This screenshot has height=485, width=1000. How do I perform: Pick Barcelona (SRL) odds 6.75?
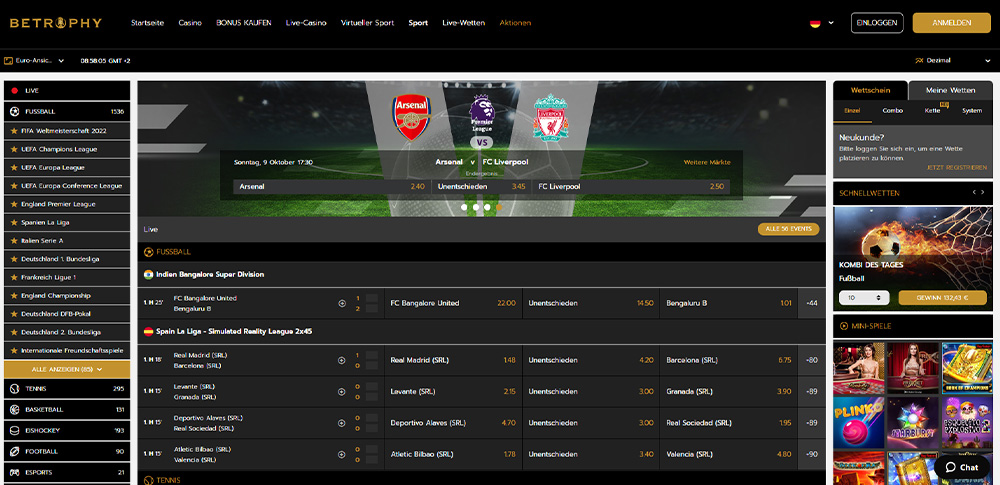pyautogui.click(x=729, y=361)
